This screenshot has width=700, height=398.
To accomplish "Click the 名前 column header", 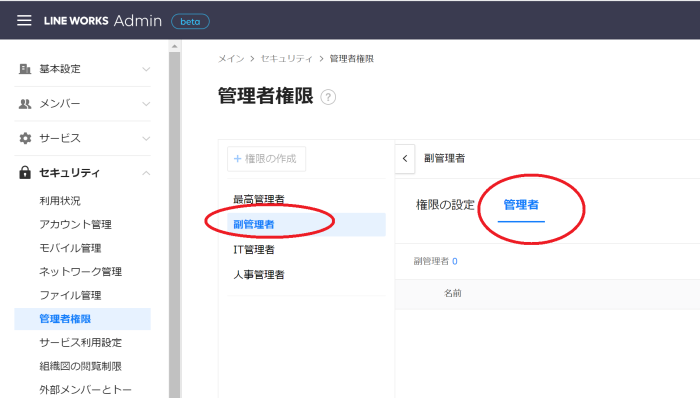I will click(x=453, y=293).
